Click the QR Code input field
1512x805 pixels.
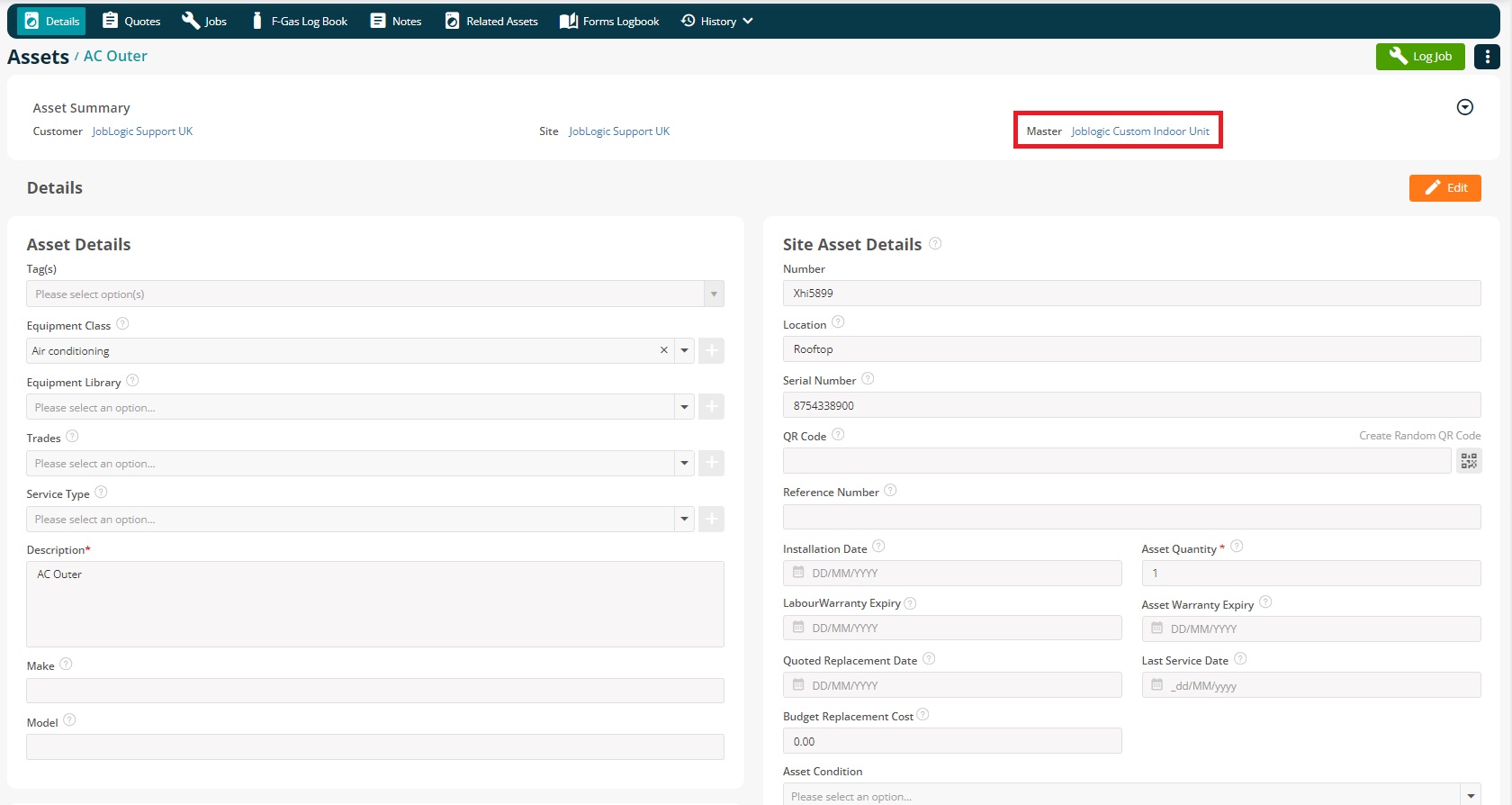point(1117,461)
